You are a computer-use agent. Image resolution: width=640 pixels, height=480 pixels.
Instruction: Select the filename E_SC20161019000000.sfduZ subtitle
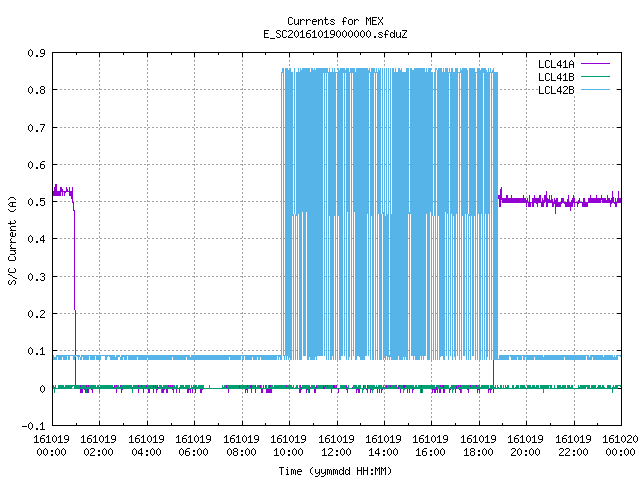tap(335, 34)
